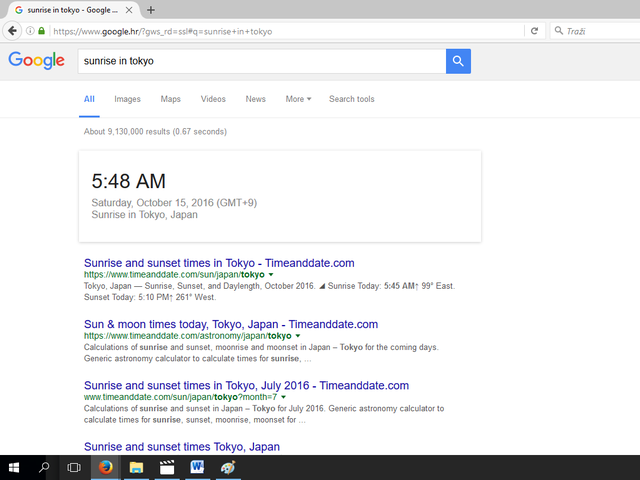The image size is (640, 480).
Task: Reload the page with the refresh icon
Action: [x=534, y=31]
